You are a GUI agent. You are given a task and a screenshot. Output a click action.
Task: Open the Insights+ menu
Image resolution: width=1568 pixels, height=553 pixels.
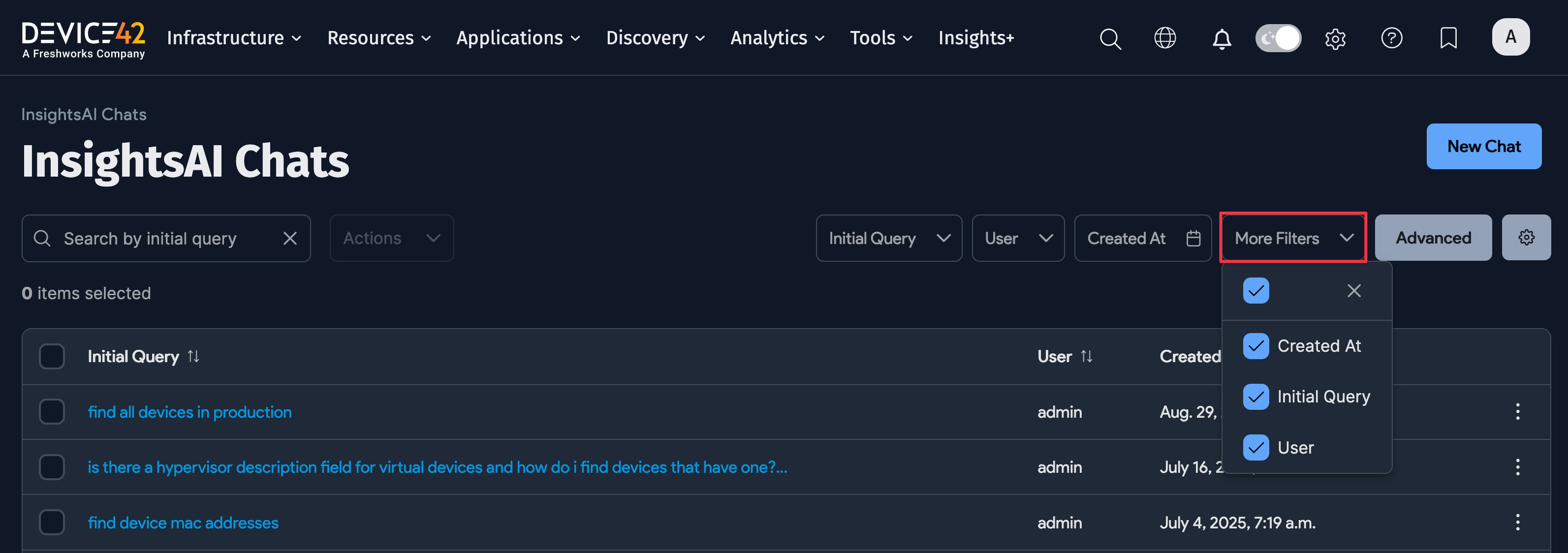tap(976, 38)
